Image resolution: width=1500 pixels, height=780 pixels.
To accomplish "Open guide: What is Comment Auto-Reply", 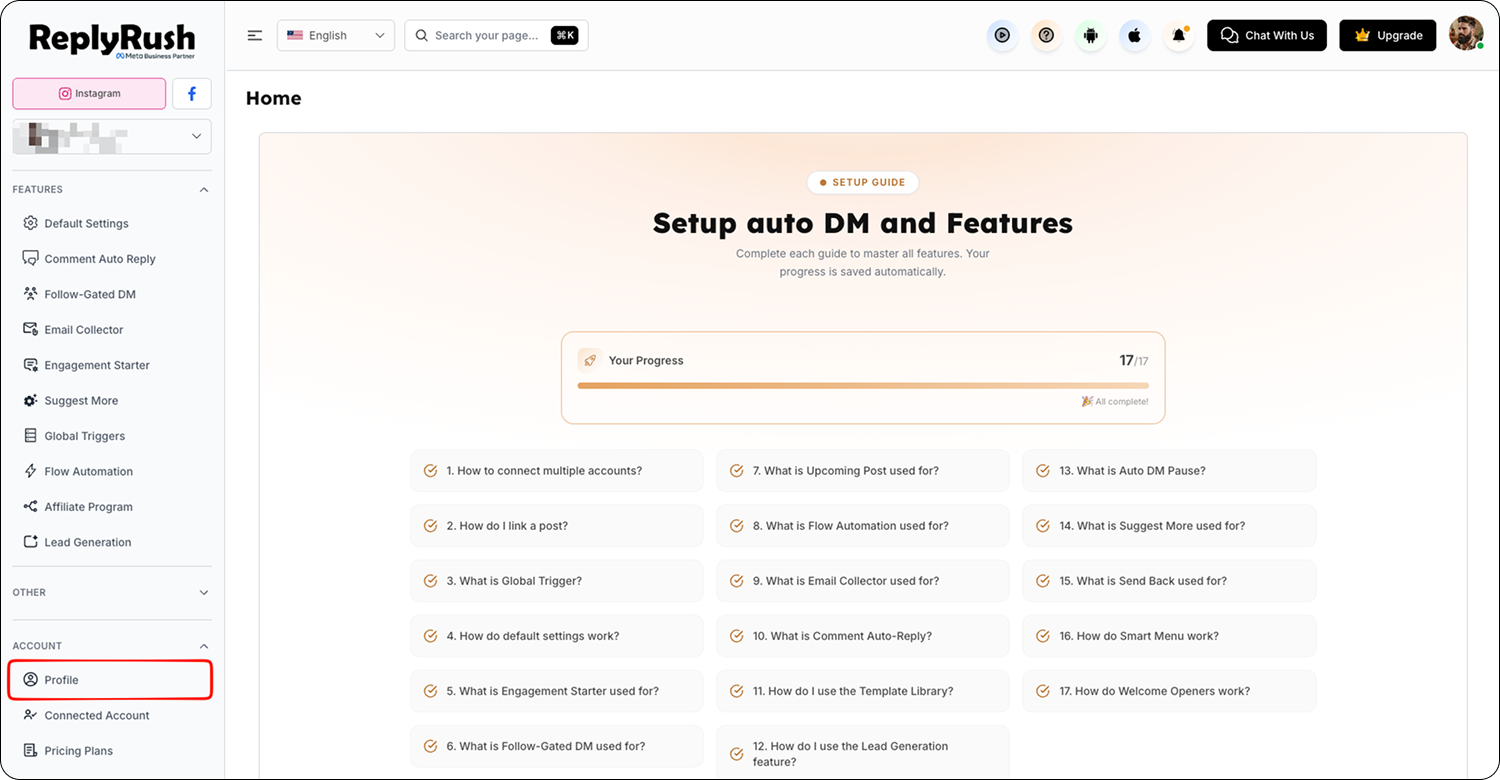I will pos(863,636).
